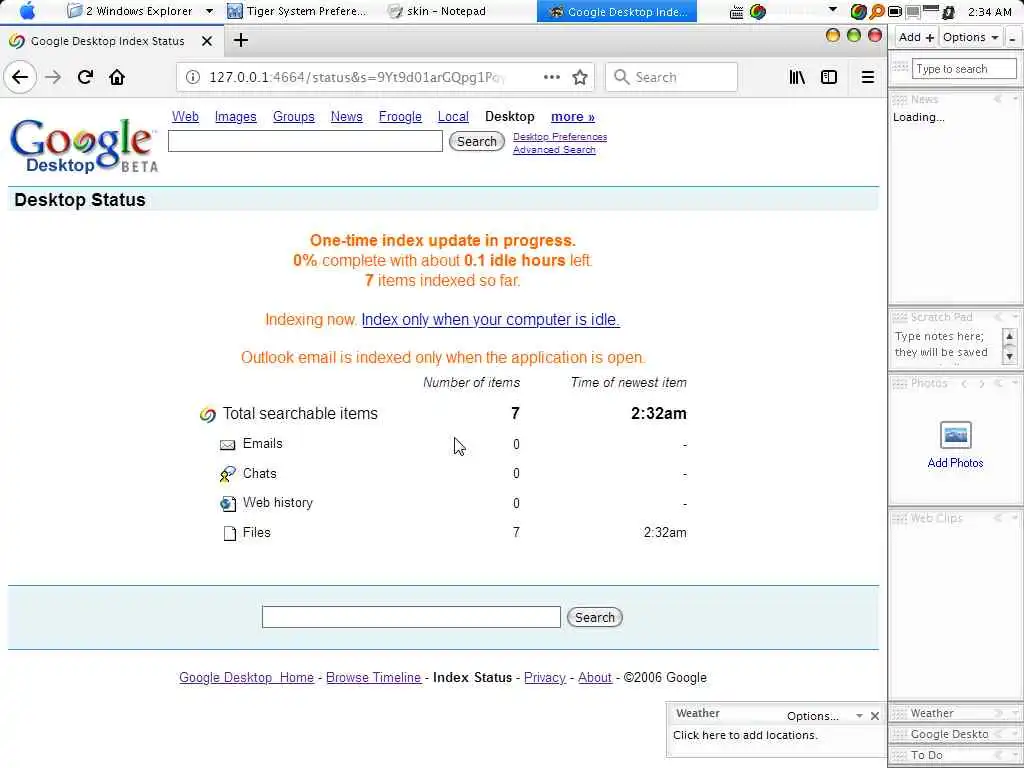The height and width of the screenshot is (768, 1024).
Task: Click the sidebar Type to search box
Action: point(964,69)
